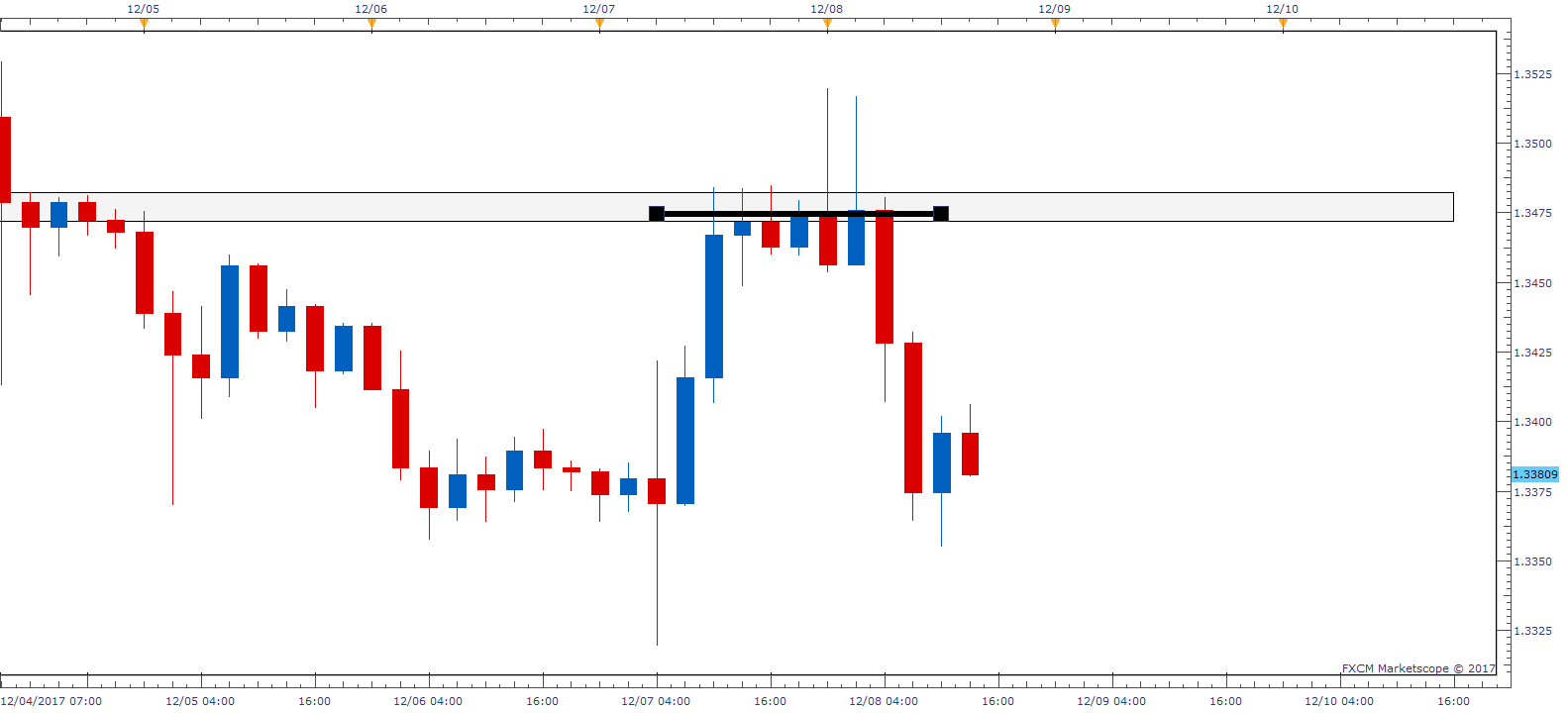Image resolution: width=1568 pixels, height=713 pixels.
Task: Click the 12/06 date label on top axis
Action: [x=371, y=9]
